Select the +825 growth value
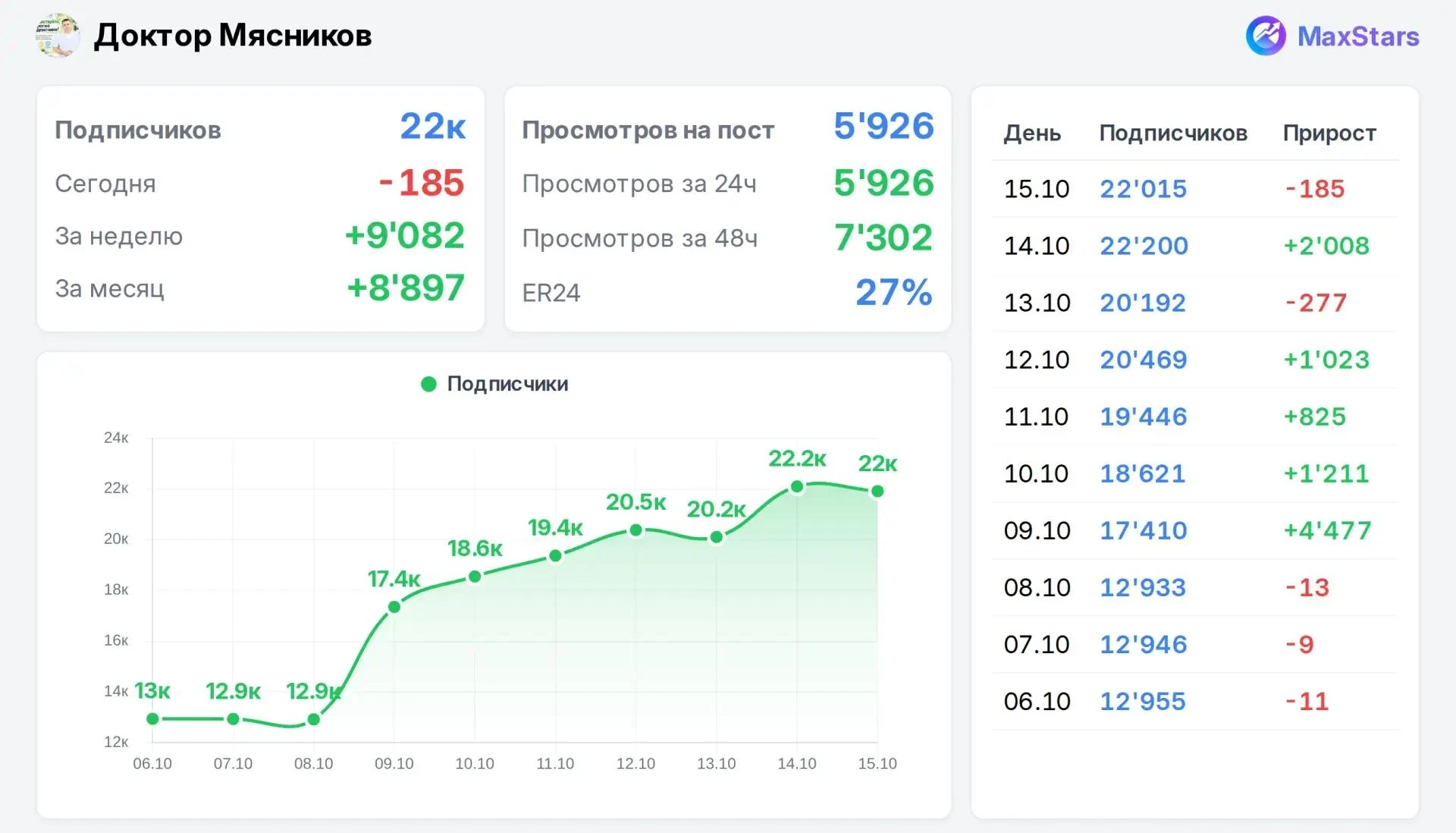The image size is (1456, 833). (x=1315, y=416)
